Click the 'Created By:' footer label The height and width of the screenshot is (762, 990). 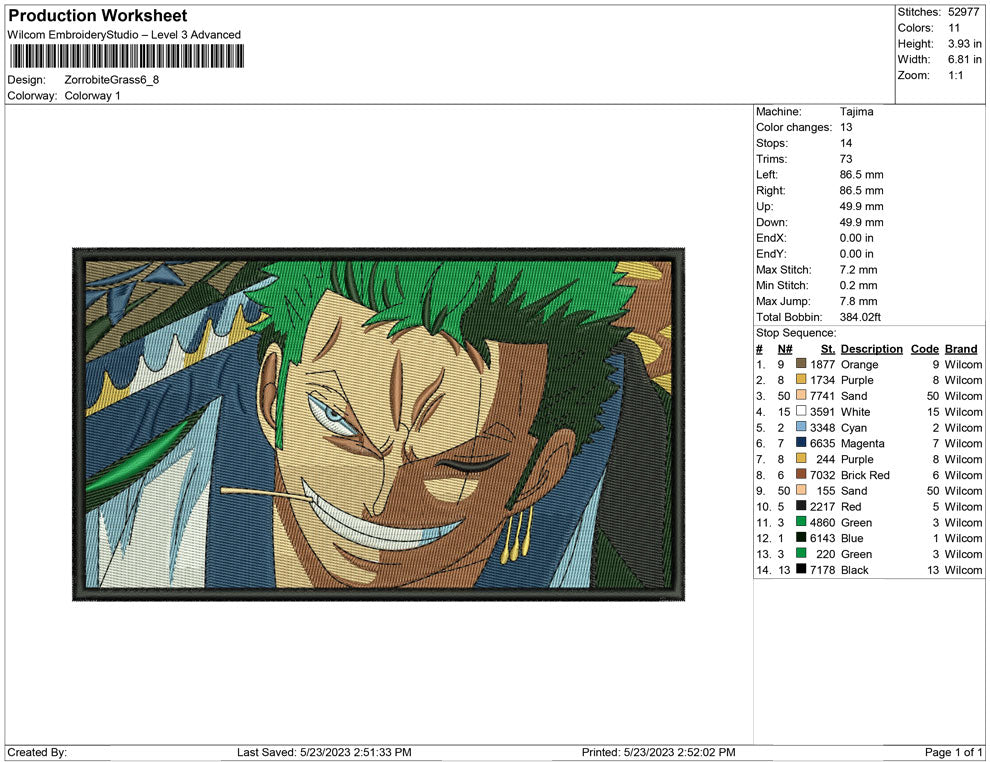coord(37,752)
